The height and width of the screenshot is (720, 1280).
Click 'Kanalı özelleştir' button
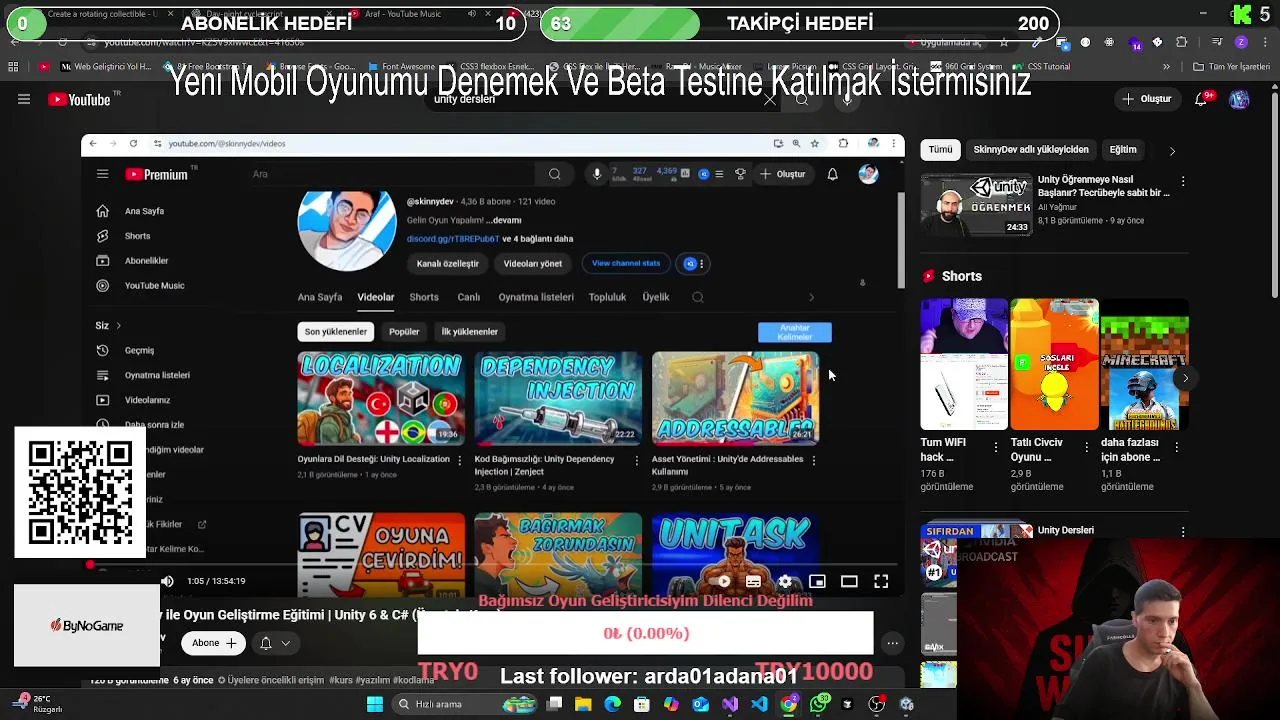[x=447, y=264]
